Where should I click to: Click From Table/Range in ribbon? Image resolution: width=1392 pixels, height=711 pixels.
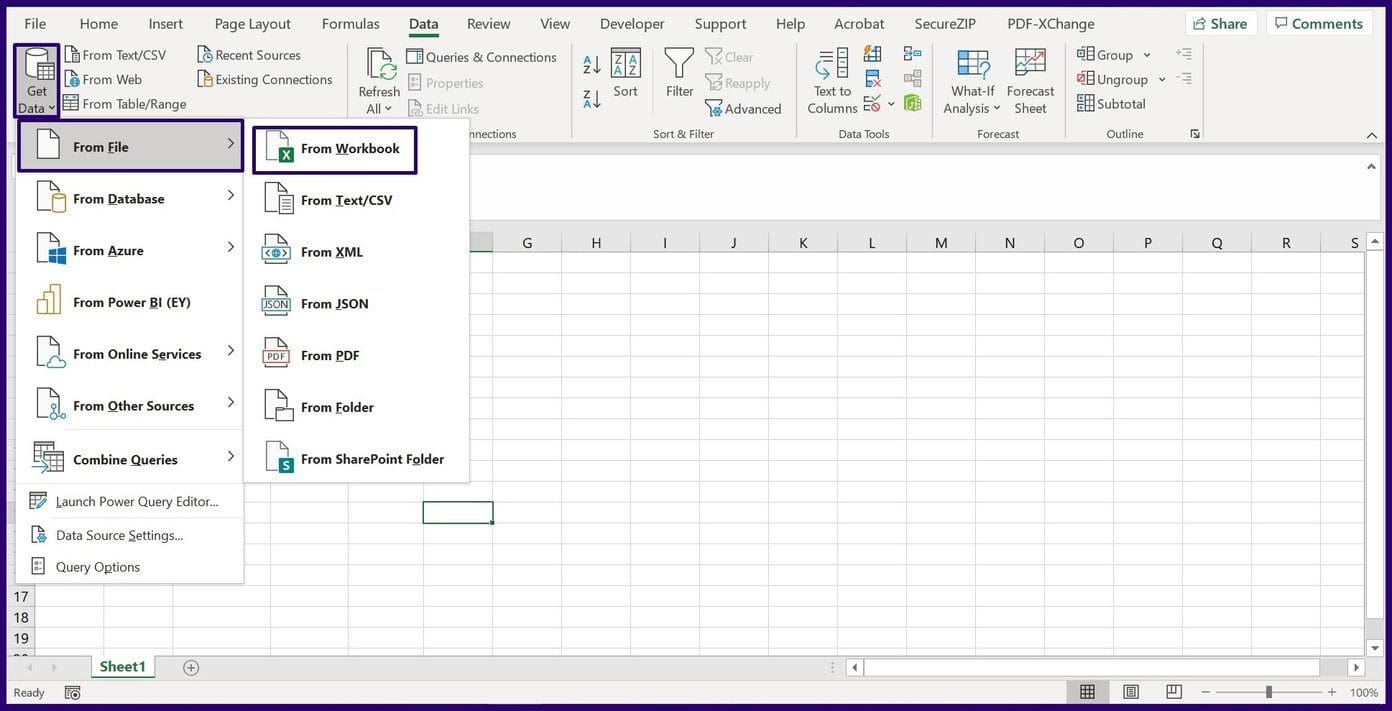pyautogui.click(x=125, y=103)
